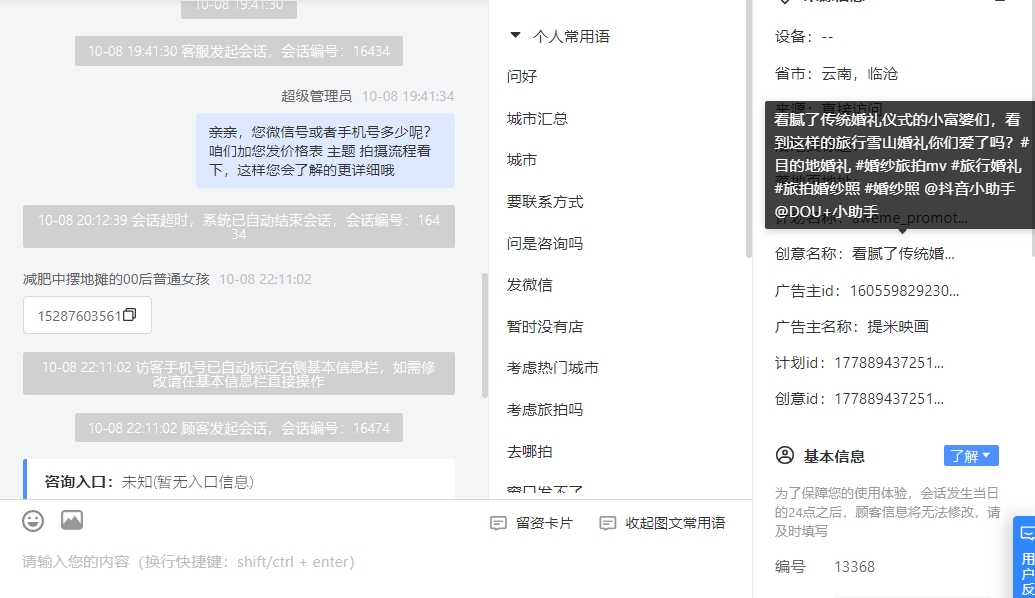Insert the 城市汇总 quick phrase
The image size is (1035, 598).
pyautogui.click(x=537, y=119)
